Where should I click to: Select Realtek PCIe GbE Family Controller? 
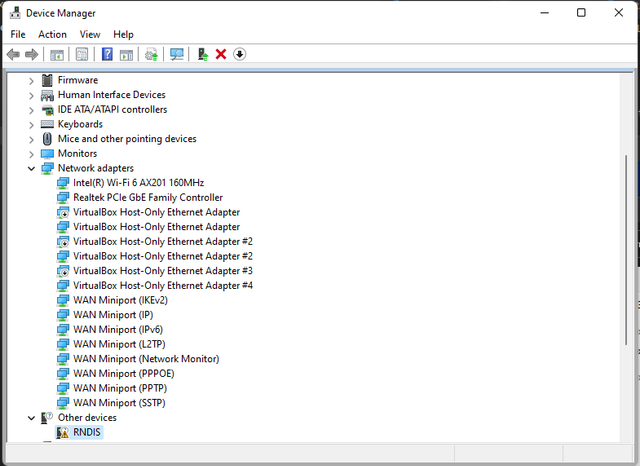click(147, 198)
